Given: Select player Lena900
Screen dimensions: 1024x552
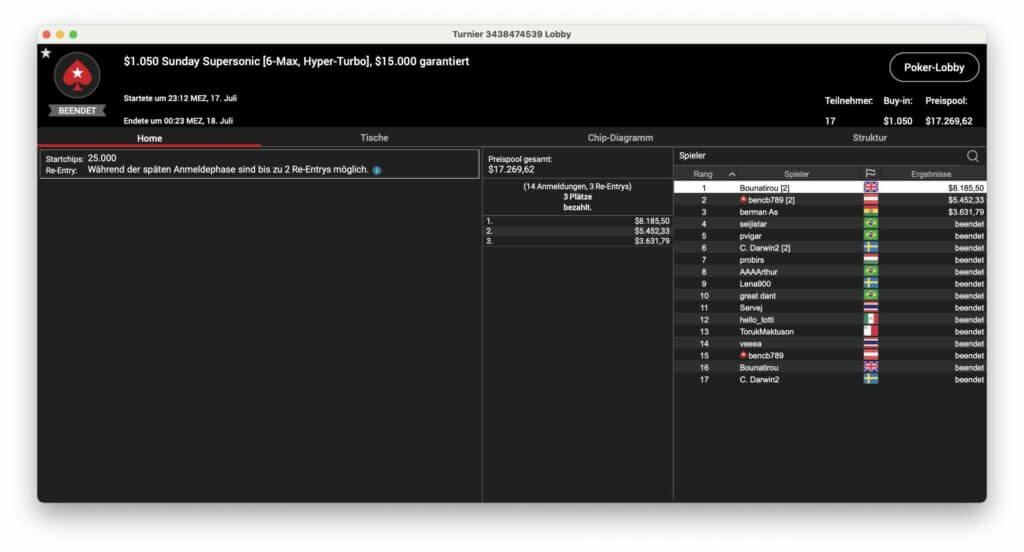Looking at the screenshot, I should tap(755, 284).
